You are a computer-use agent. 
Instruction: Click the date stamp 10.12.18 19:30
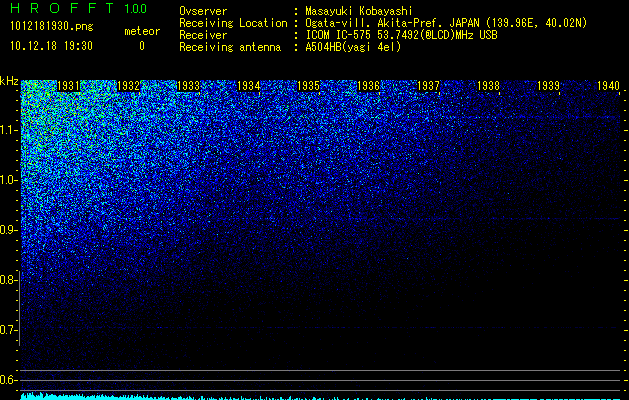point(51,46)
